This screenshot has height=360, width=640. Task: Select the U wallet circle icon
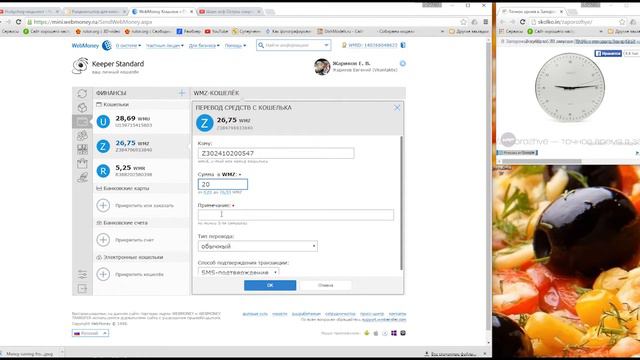click(x=103, y=122)
